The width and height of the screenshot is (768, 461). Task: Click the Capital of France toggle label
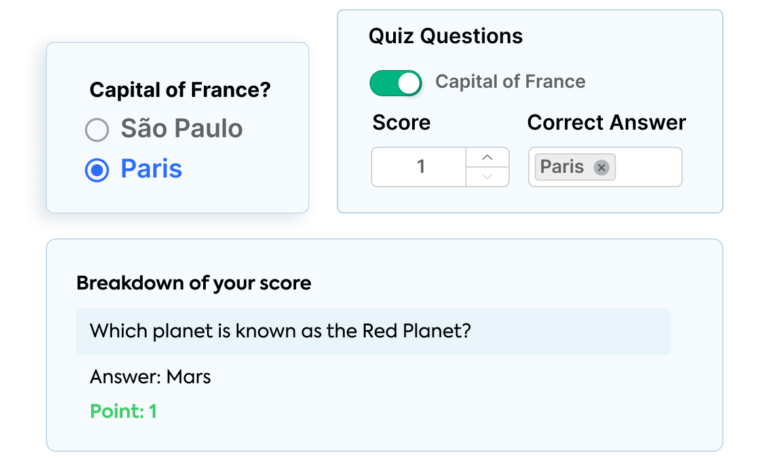[510, 82]
